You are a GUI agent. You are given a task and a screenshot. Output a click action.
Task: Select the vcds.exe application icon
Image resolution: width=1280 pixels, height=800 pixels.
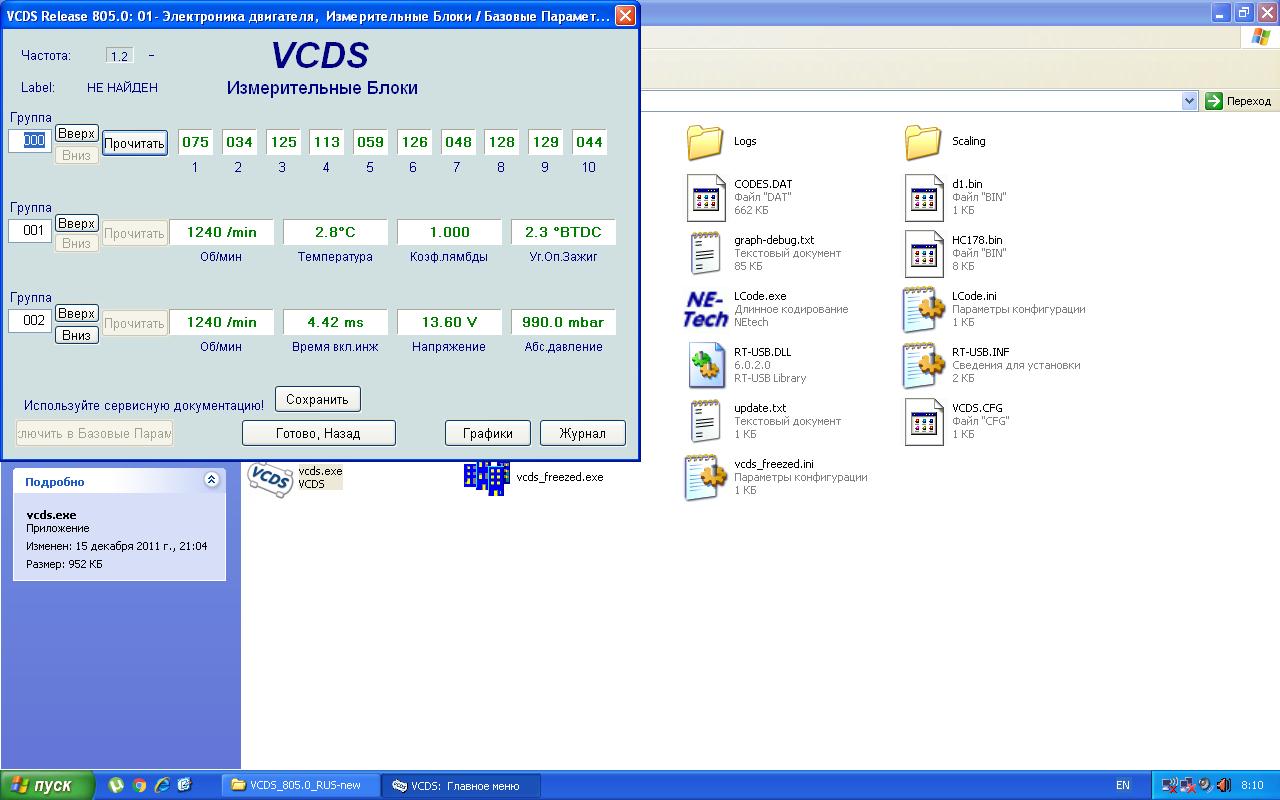[269, 478]
